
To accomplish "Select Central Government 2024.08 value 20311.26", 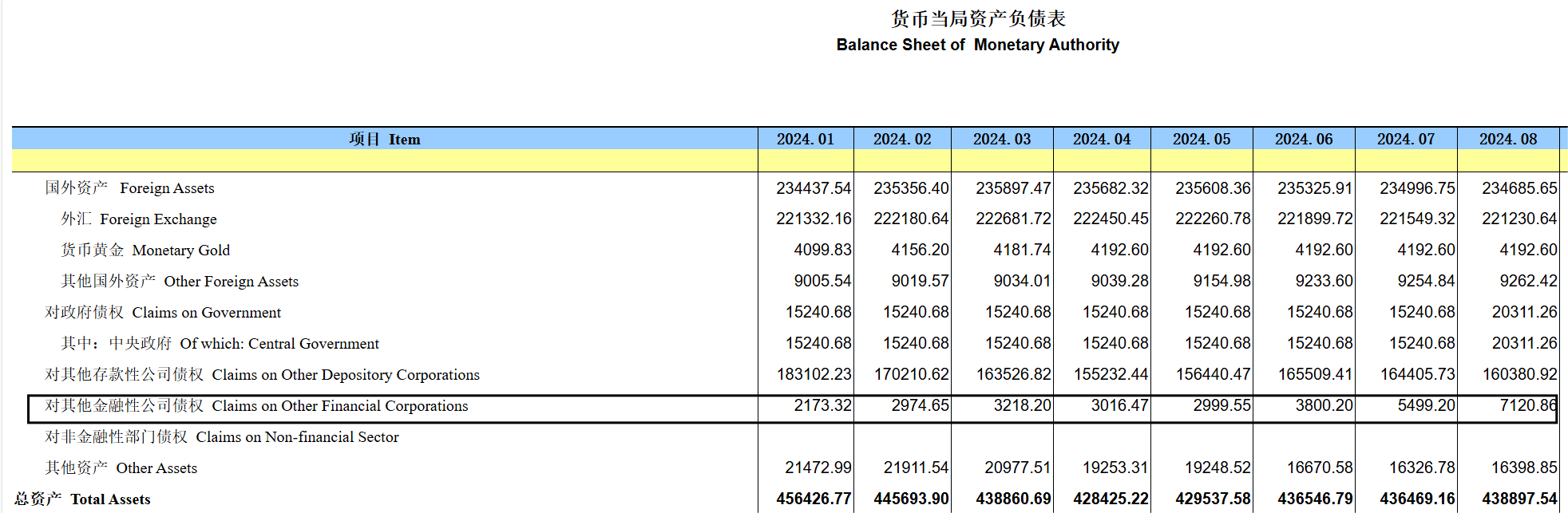I will (x=1524, y=343).
